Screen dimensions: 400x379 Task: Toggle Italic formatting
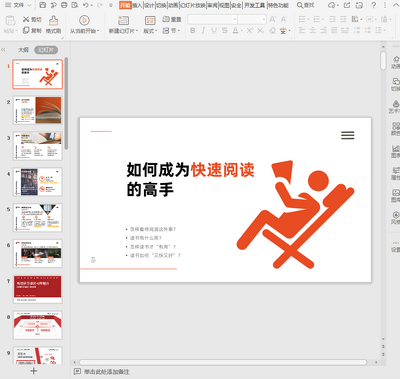(203, 31)
